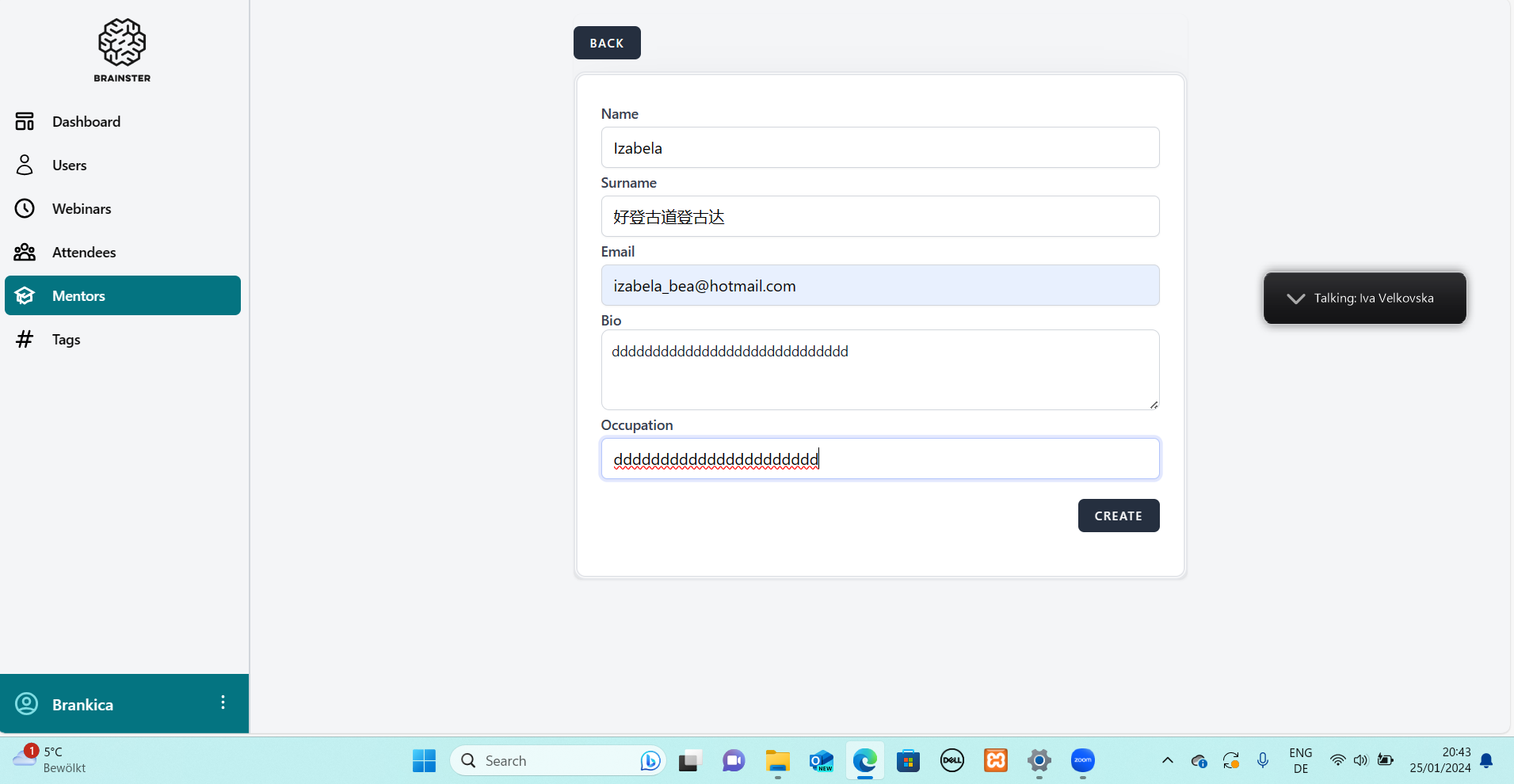Click the Windows Start button
Viewport: 1514px width, 784px height.
(424, 761)
